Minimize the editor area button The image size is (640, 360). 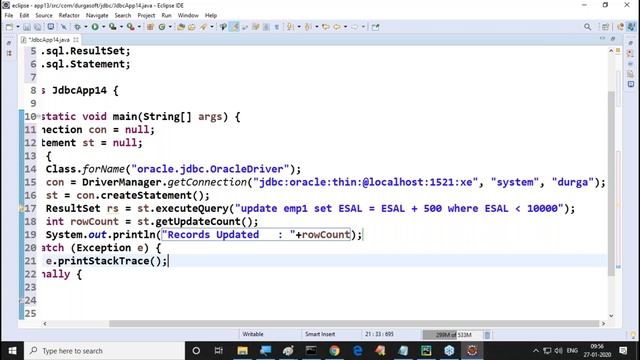click(602, 39)
